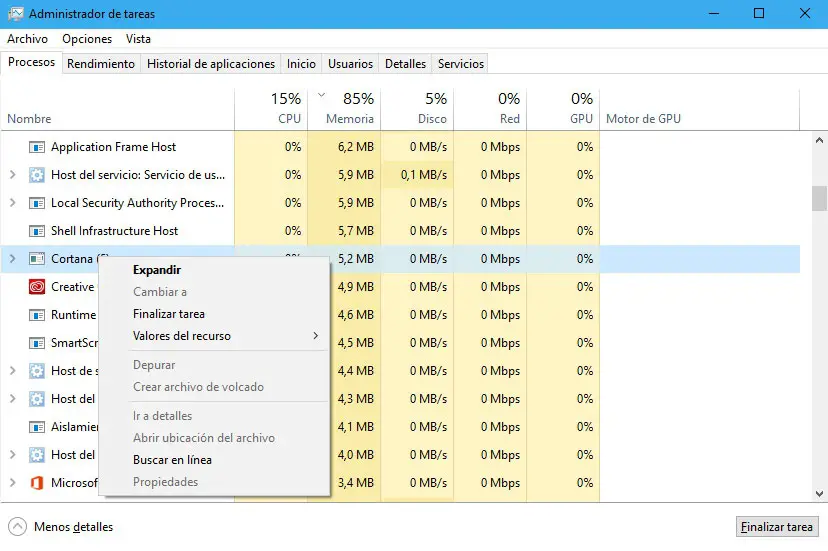Switch to the Usuarios tab
This screenshot has height=551, width=828.
[x=351, y=64]
